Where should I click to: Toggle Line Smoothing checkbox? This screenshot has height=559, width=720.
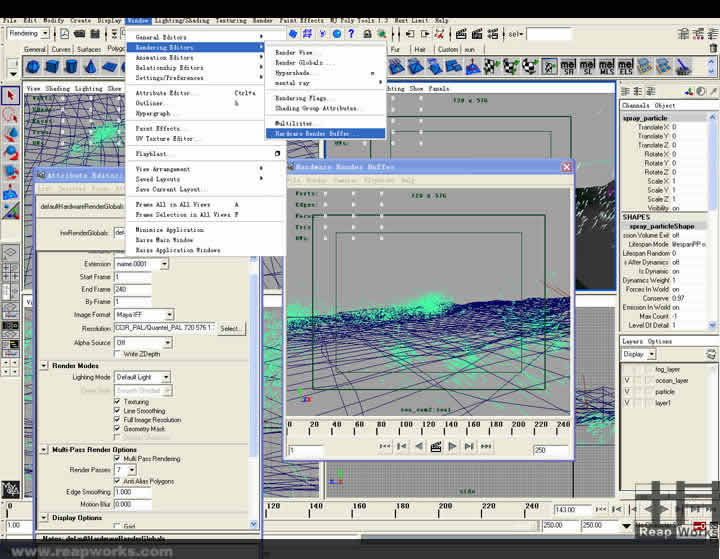117,411
